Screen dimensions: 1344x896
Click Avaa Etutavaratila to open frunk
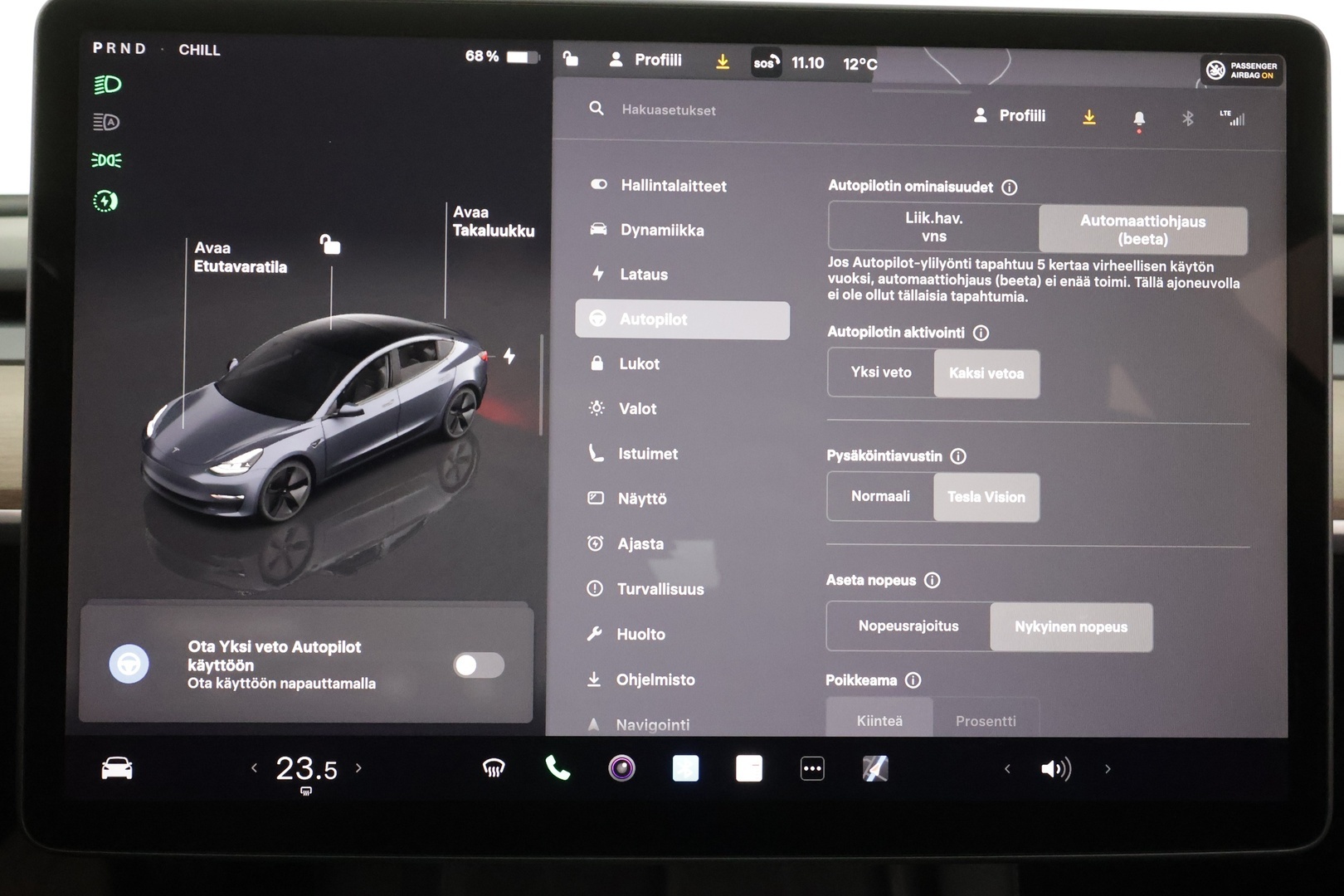[240, 257]
